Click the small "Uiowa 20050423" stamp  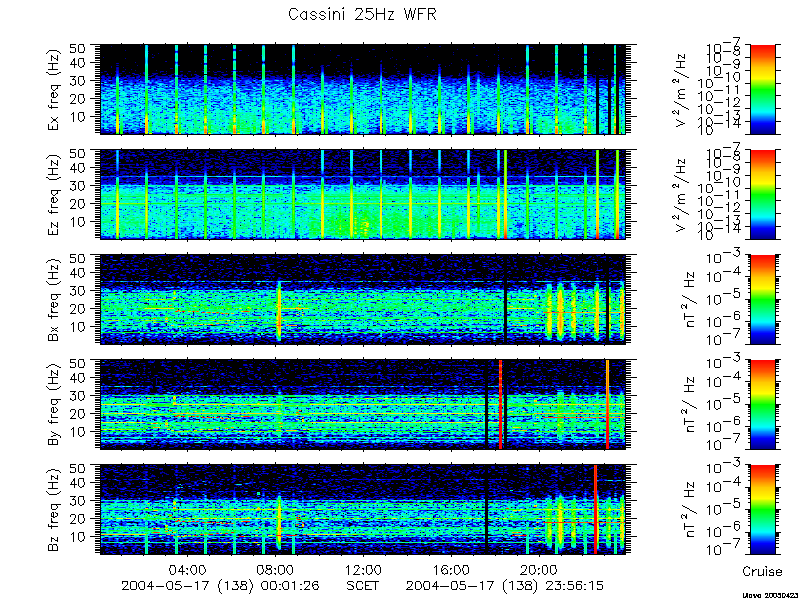click(x=770, y=595)
